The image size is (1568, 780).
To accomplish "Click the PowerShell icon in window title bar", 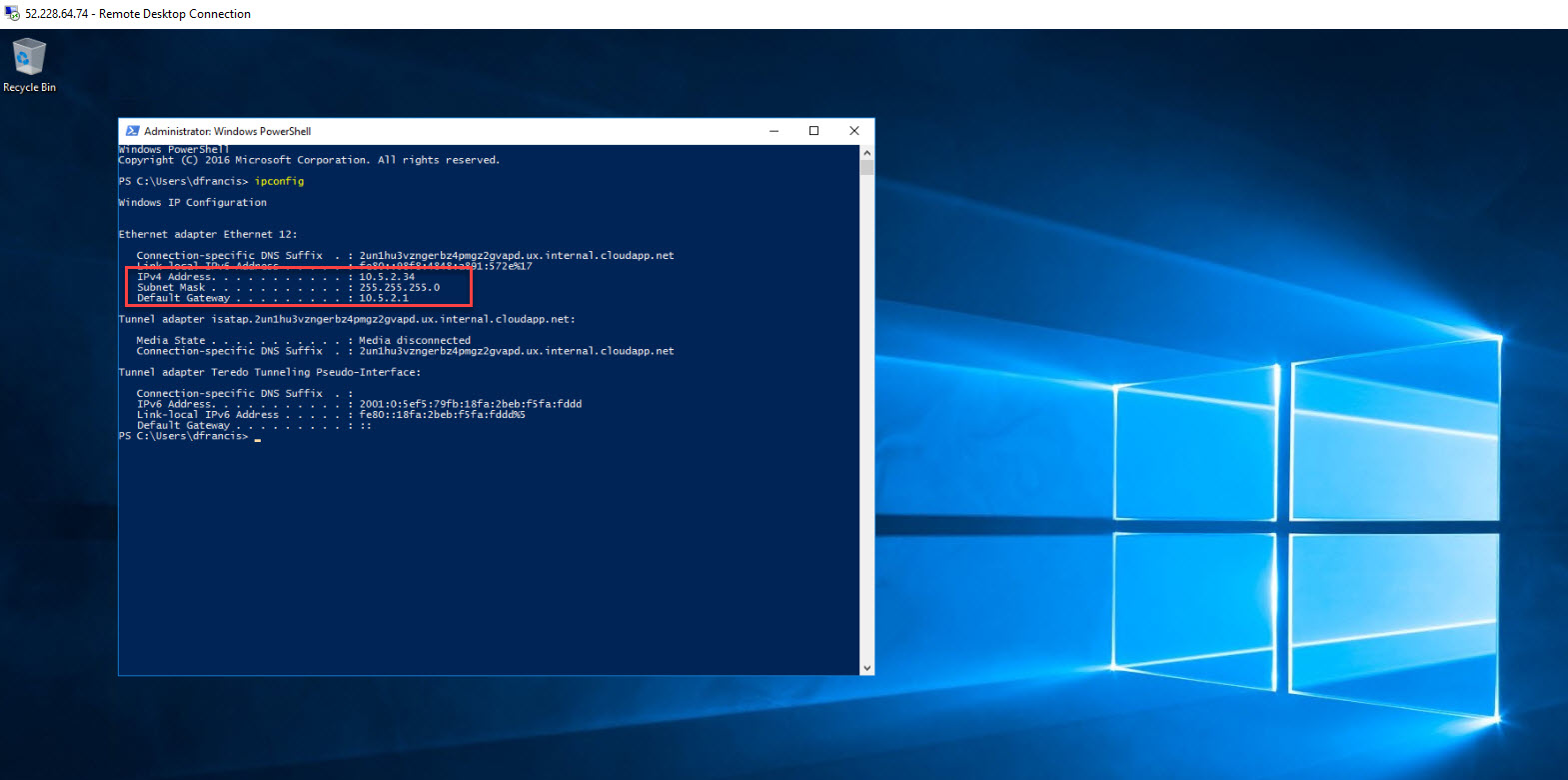I will pyautogui.click(x=132, y=131).
